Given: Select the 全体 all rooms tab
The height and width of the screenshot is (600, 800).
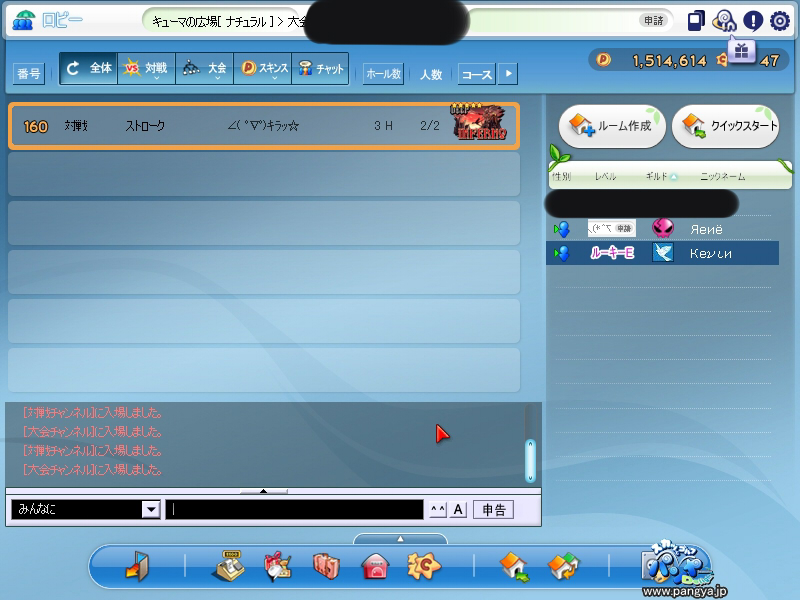Looking at the screenshot, I should click(x=89, y=69).
